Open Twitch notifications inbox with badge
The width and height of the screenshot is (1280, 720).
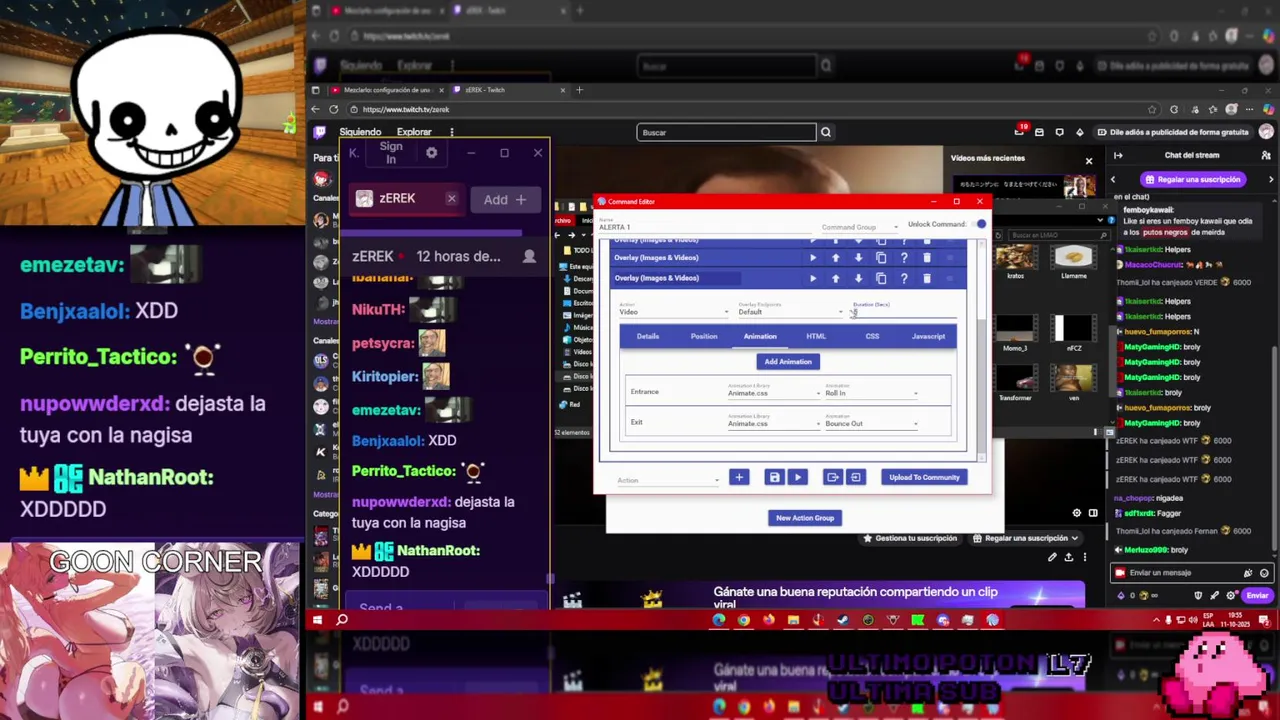click(1020, 132)
